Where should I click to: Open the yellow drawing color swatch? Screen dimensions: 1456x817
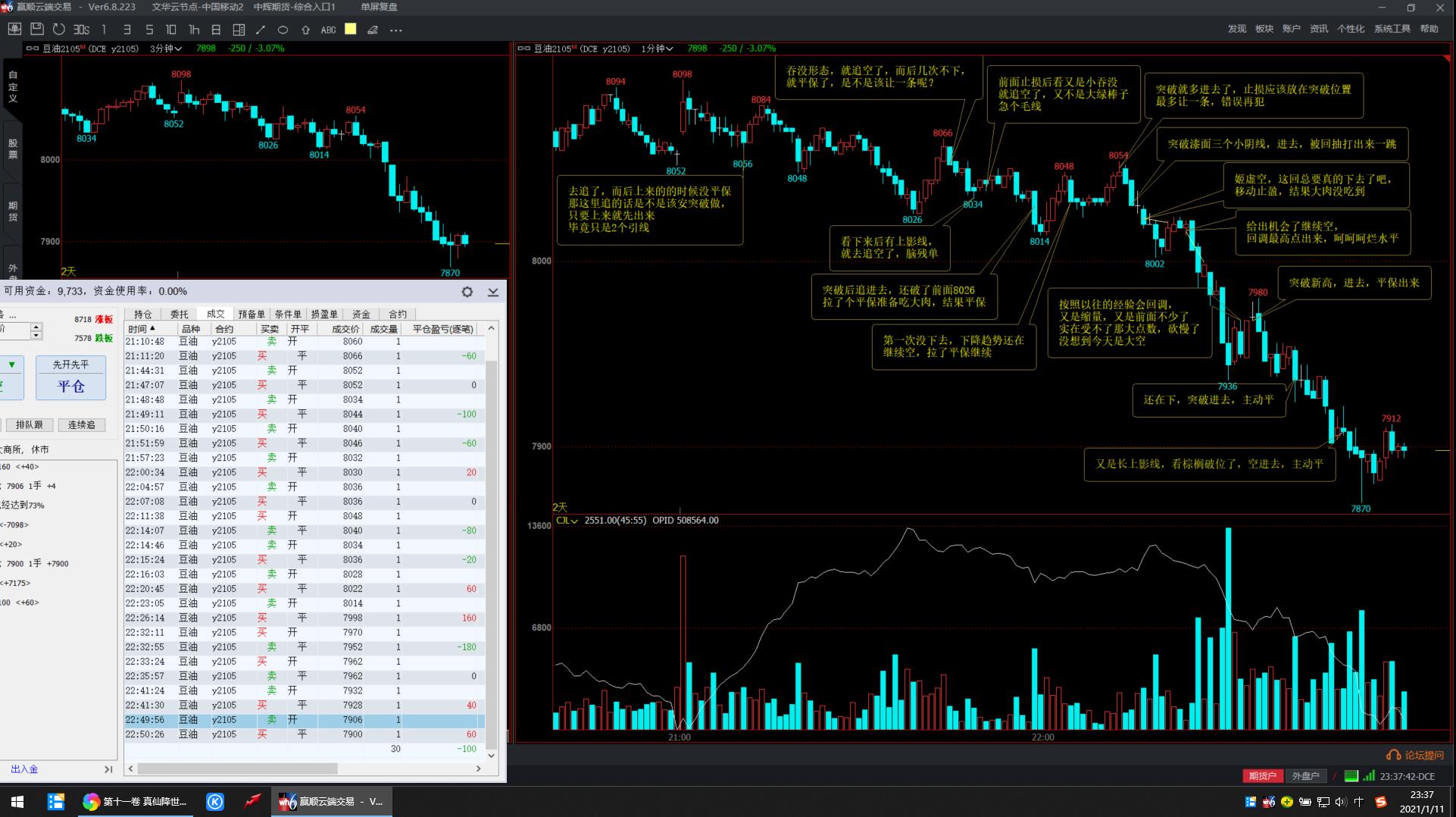(x=350, y=29)
